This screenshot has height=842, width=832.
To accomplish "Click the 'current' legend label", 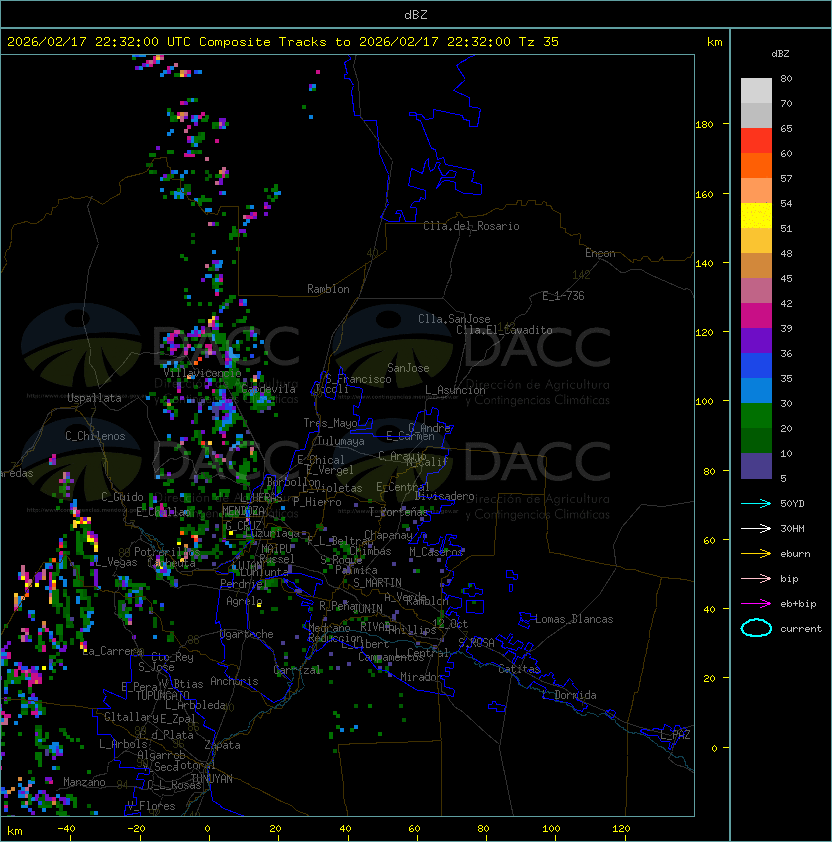I will coord(801,628).
